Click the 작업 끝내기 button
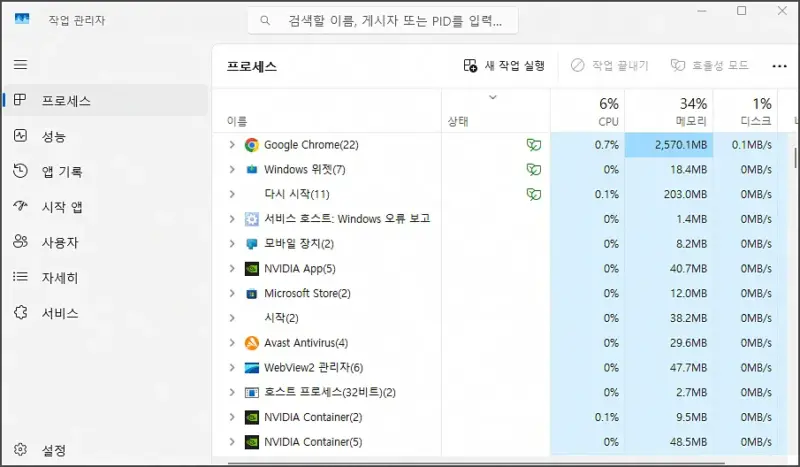This screenshot has width=800, height=467. click(610, 65)
